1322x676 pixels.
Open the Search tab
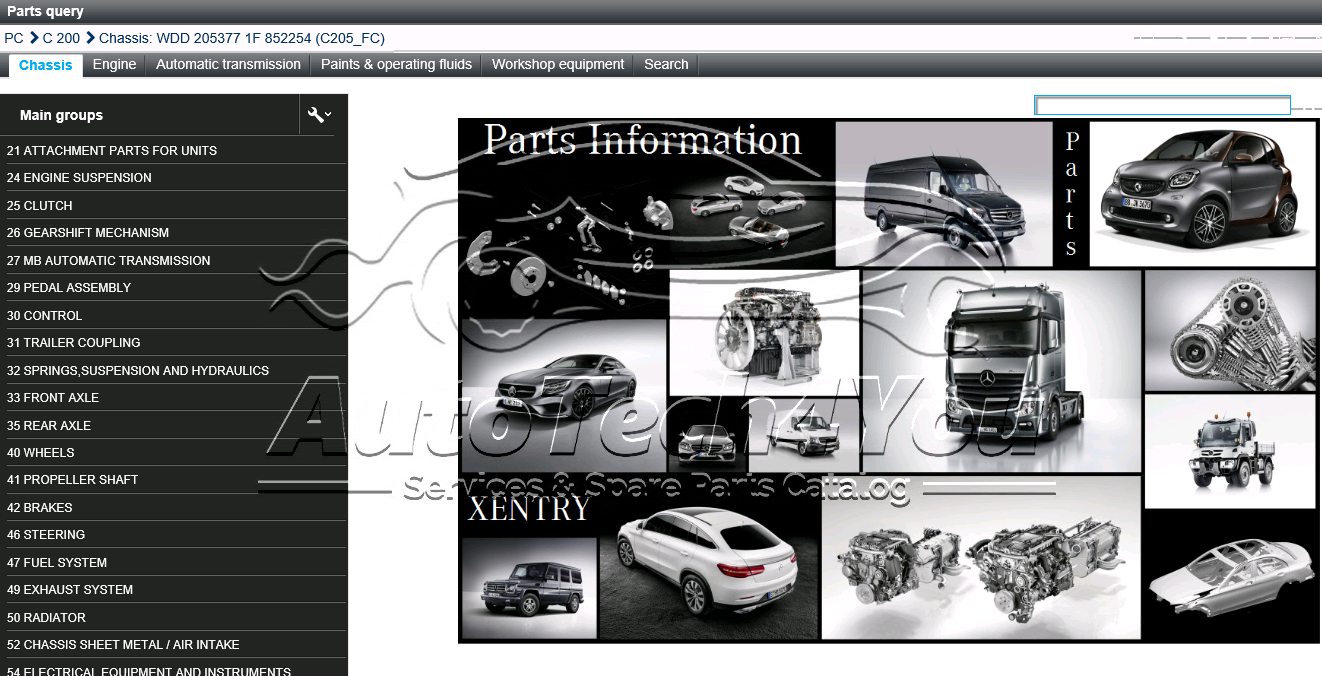pos(666,64)
